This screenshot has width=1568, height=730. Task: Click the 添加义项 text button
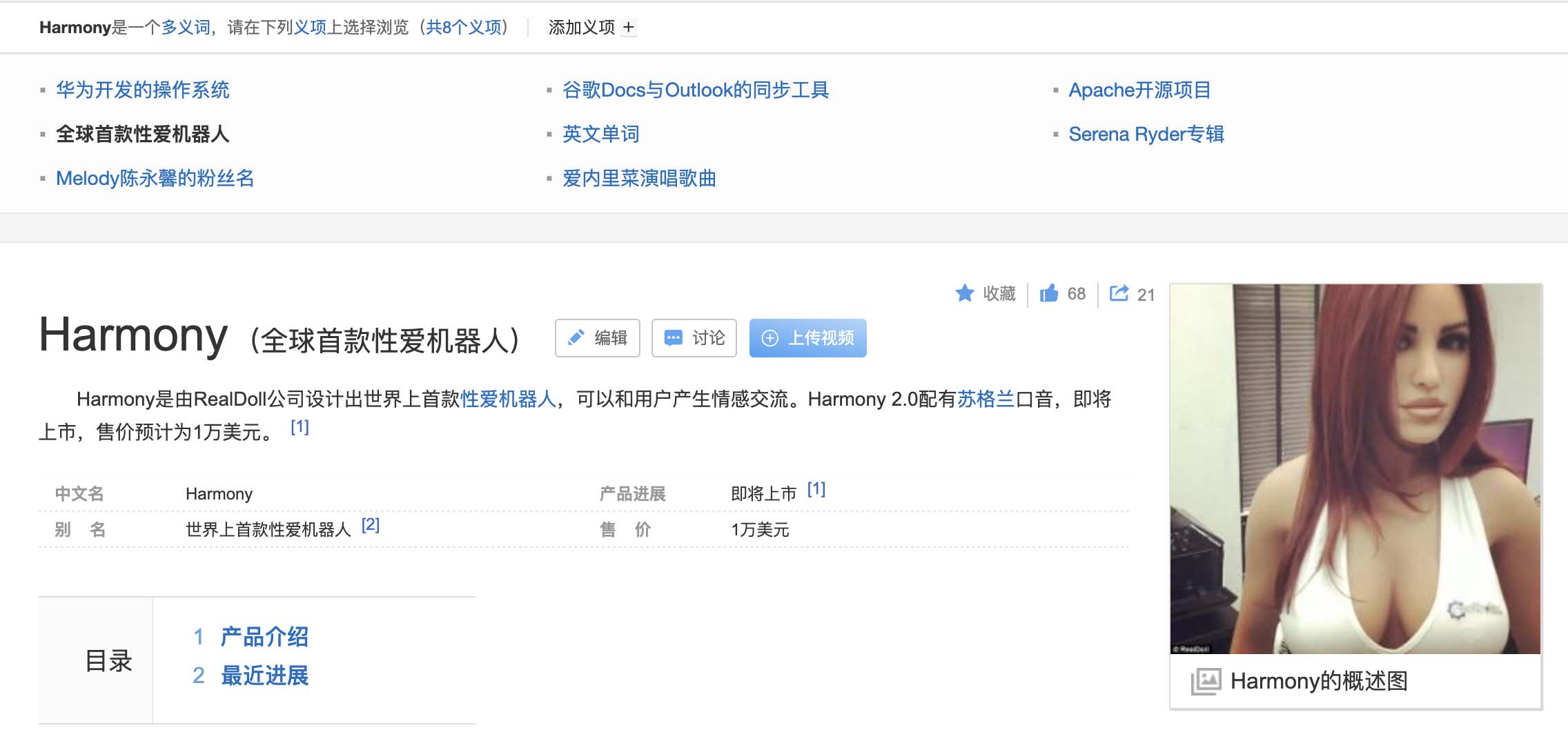pyautogui.click(x=581, y=28)
